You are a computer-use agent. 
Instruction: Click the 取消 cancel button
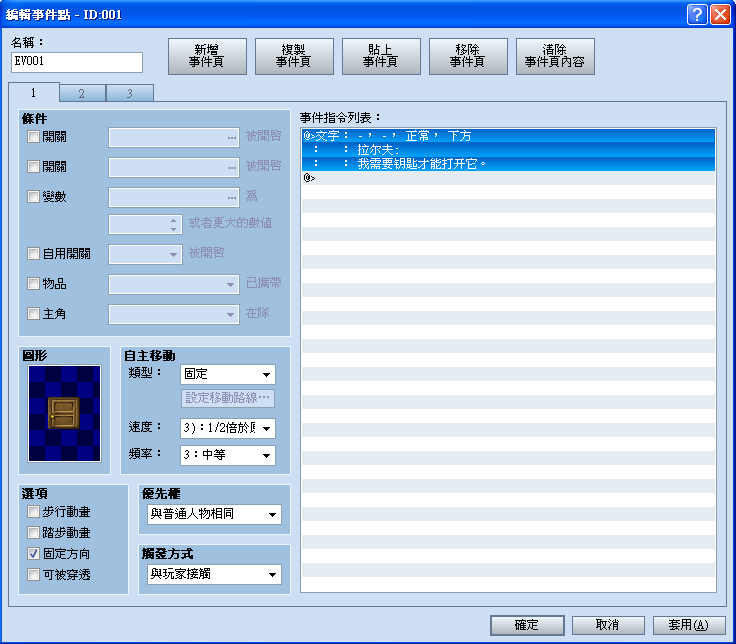tap(608, 625)
